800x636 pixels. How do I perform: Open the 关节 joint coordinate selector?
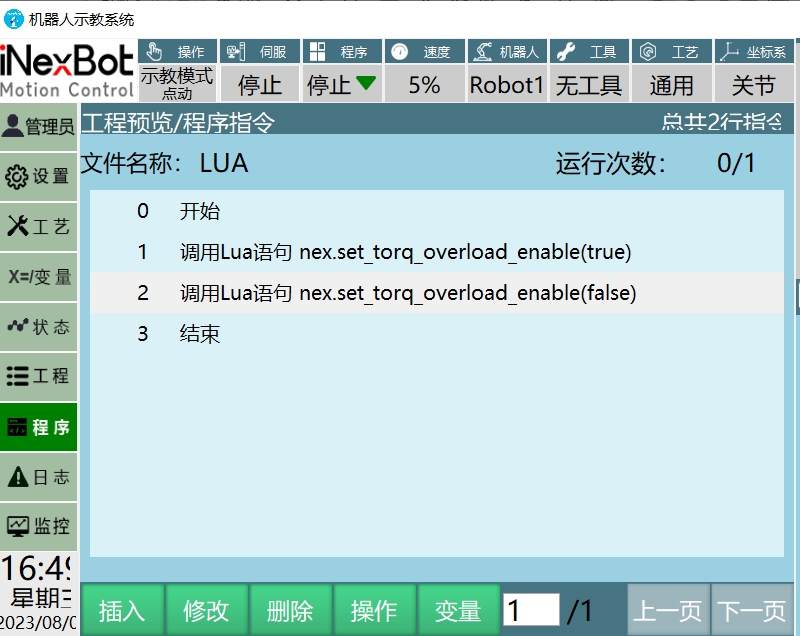[x=754, y=85]
